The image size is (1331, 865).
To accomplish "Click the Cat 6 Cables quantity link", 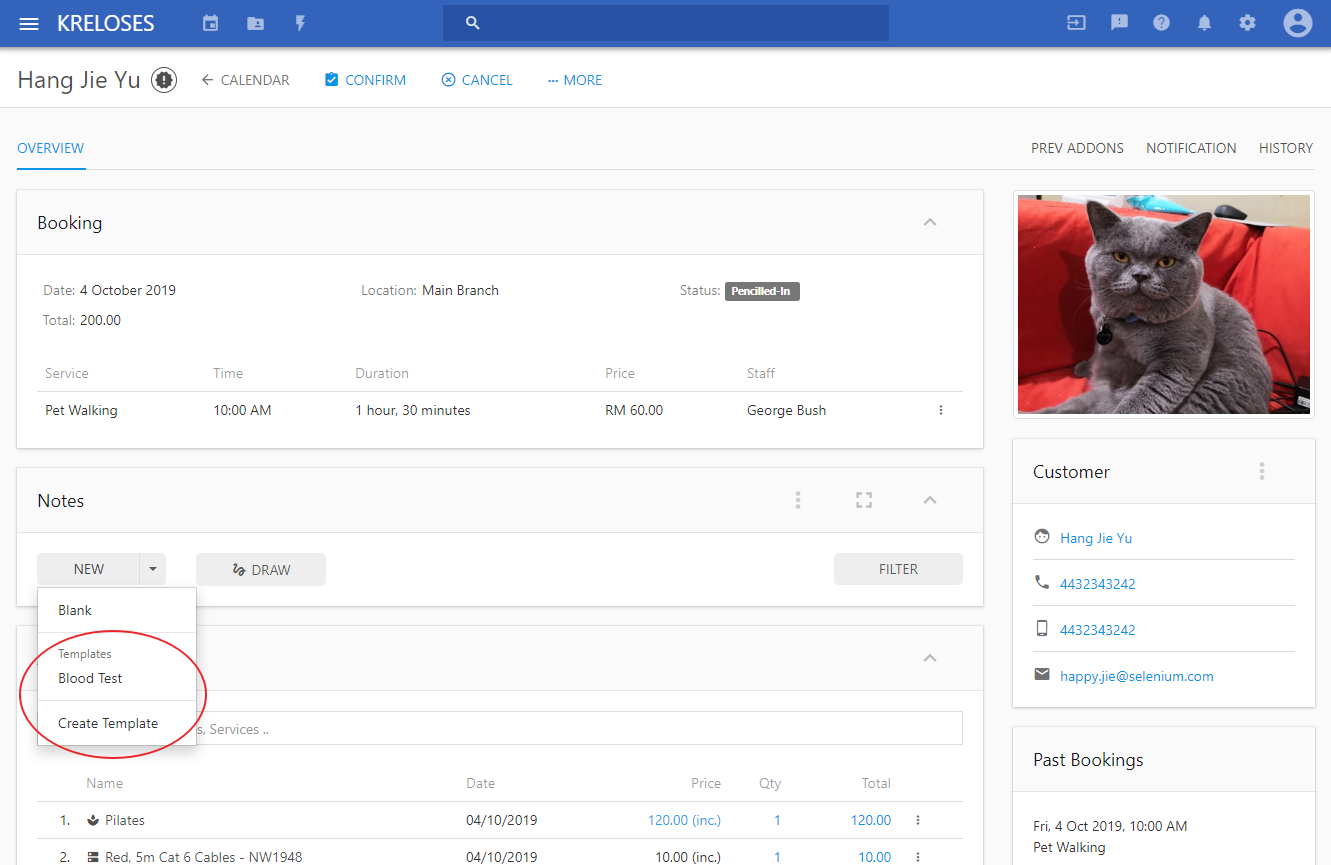I will [x=777, y=857].
